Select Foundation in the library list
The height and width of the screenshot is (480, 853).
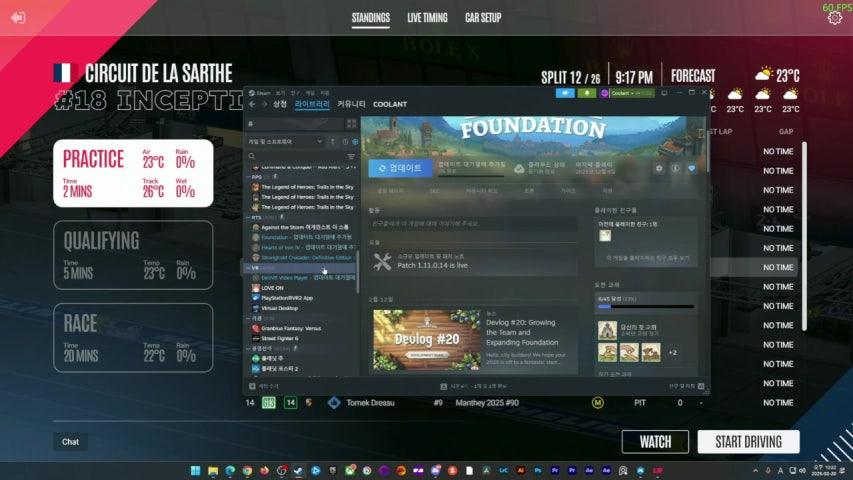pos(304,237)
